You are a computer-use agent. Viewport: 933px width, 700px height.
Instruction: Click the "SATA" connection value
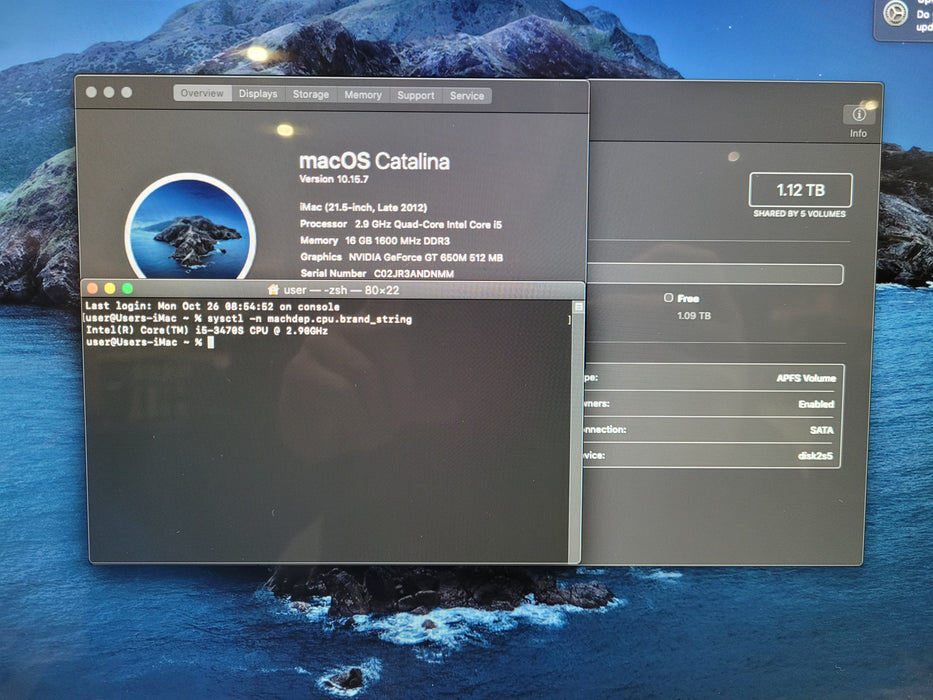pos(821,430)
